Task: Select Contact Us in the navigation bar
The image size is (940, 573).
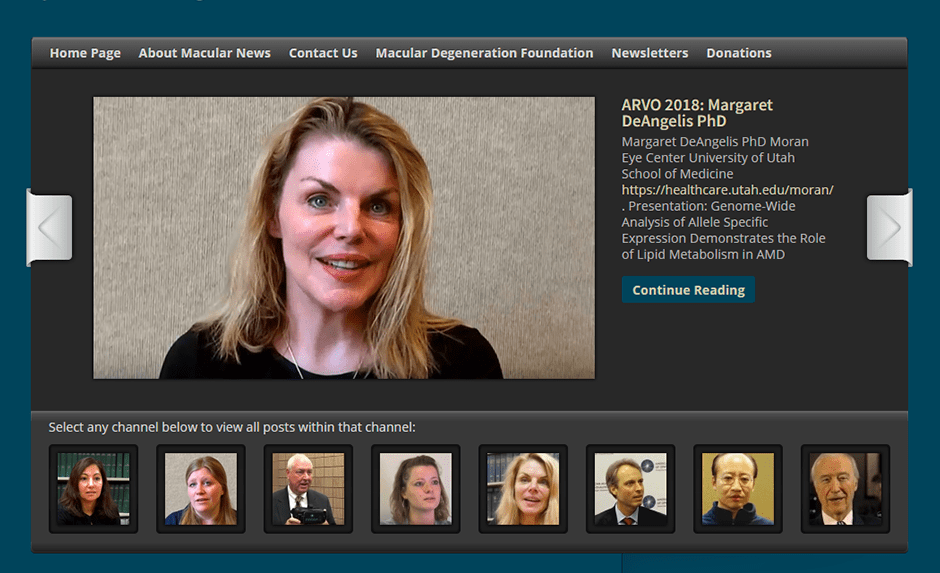Action: (323, 53)
